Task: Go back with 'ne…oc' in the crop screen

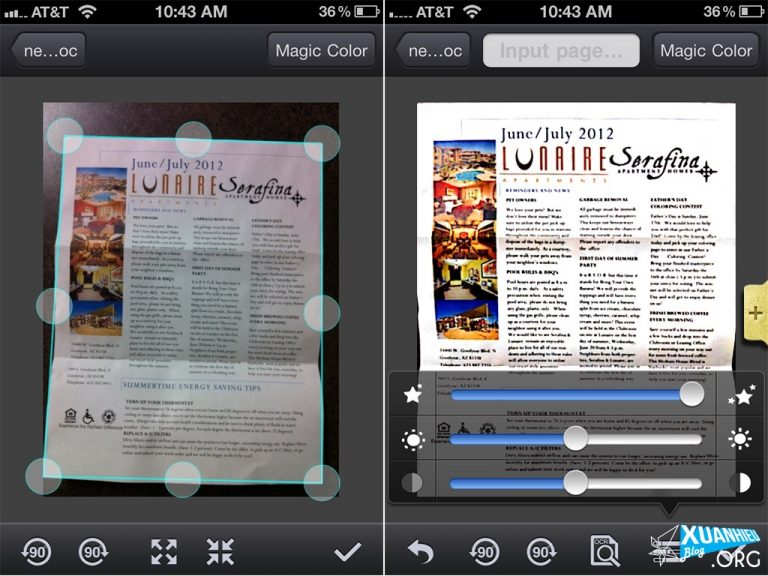Action: point(48,50)
